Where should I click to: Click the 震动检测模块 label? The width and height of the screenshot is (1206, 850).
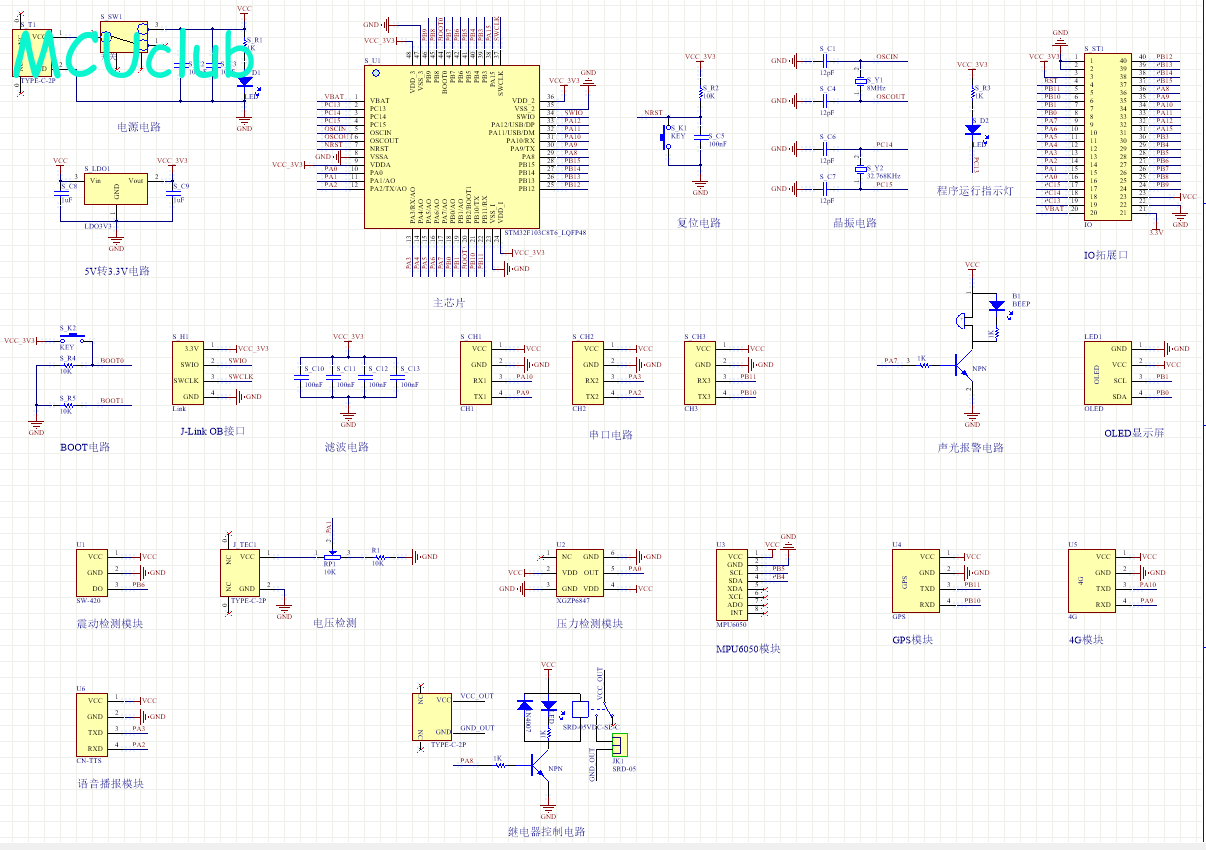[x=110, y=623]
